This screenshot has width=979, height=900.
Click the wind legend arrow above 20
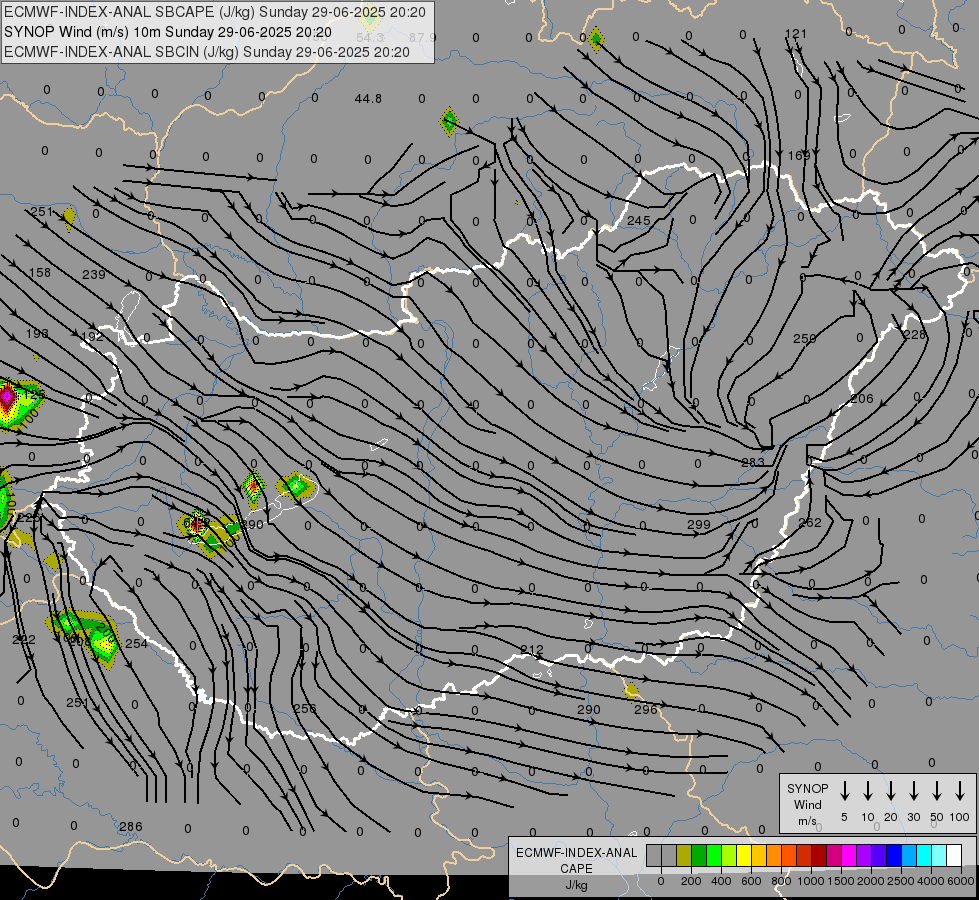click(890, 791)
